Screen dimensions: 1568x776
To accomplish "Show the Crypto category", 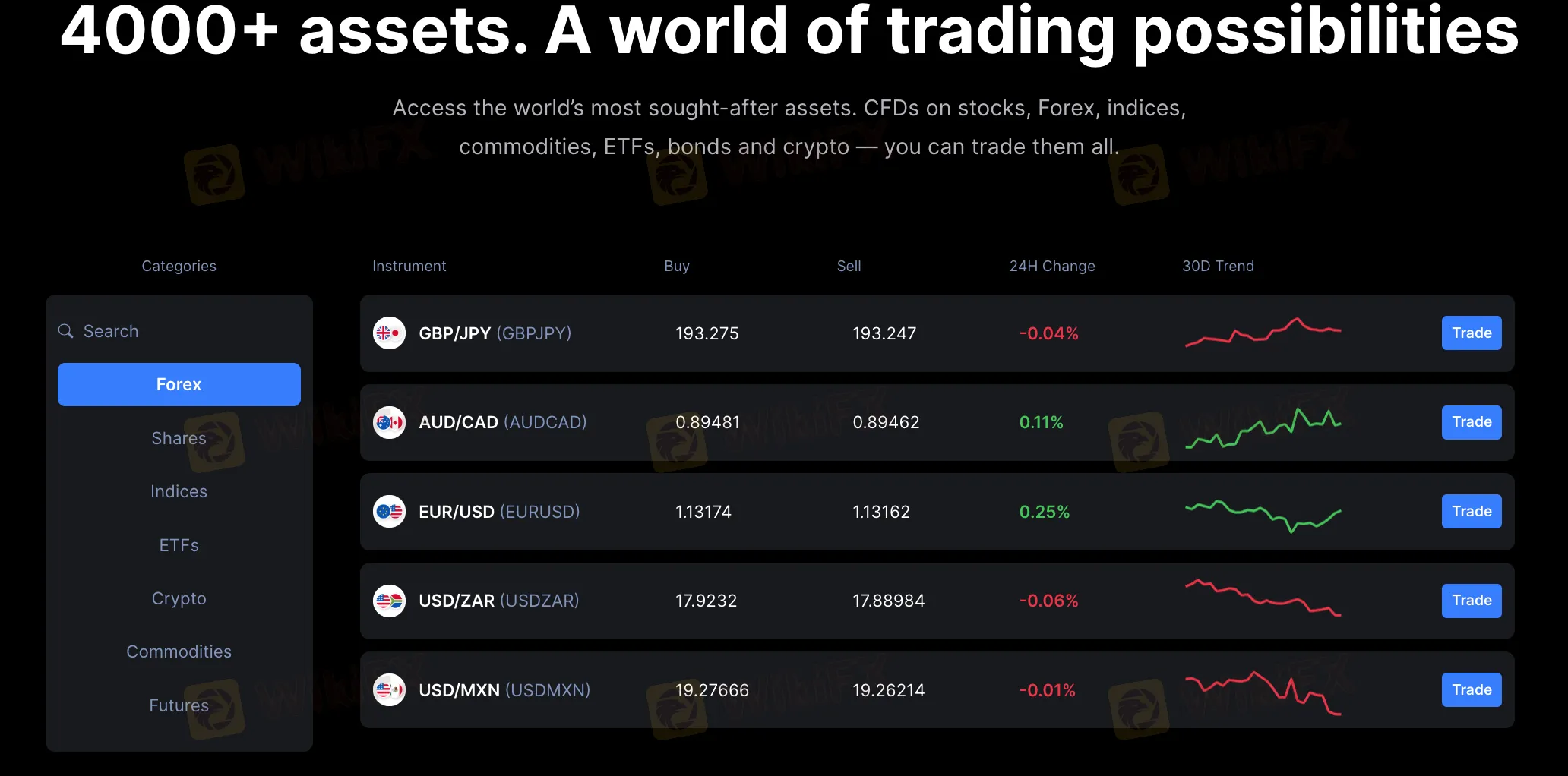I will click(179, 598).
